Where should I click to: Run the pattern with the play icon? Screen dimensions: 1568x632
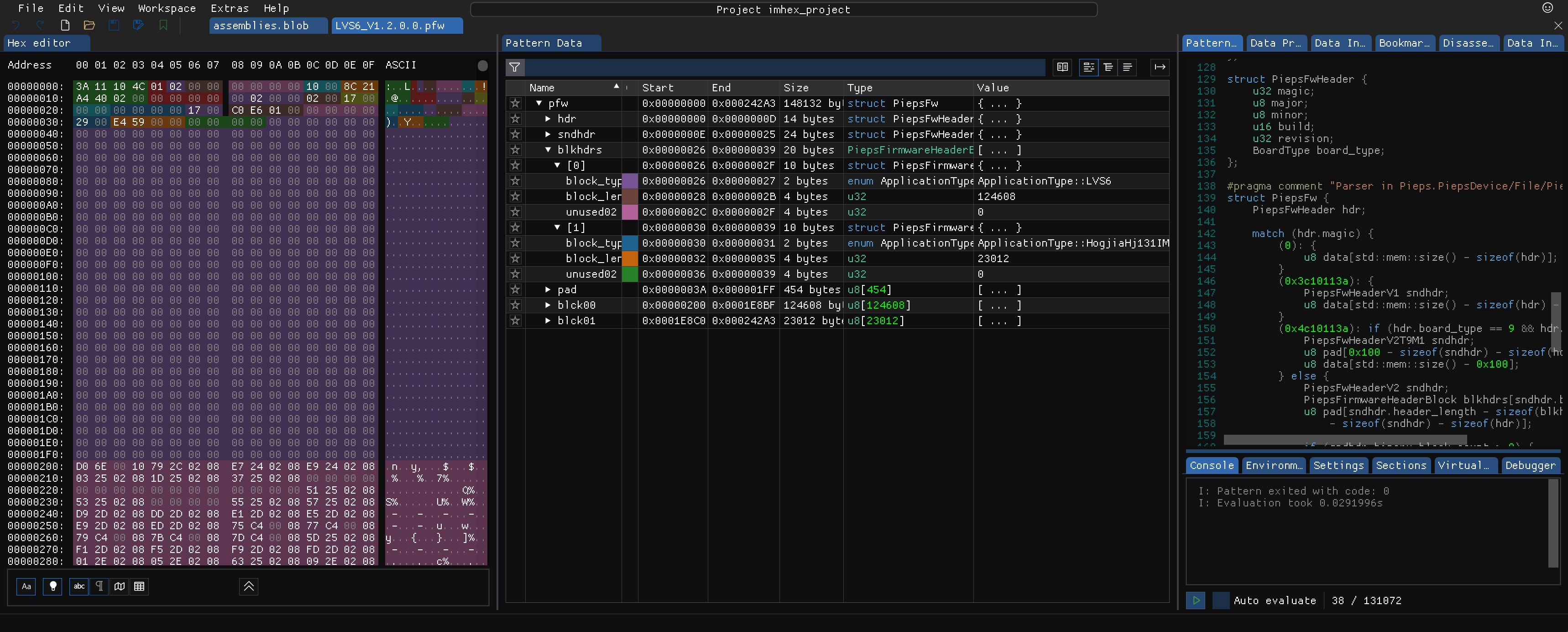[1196, 600]
